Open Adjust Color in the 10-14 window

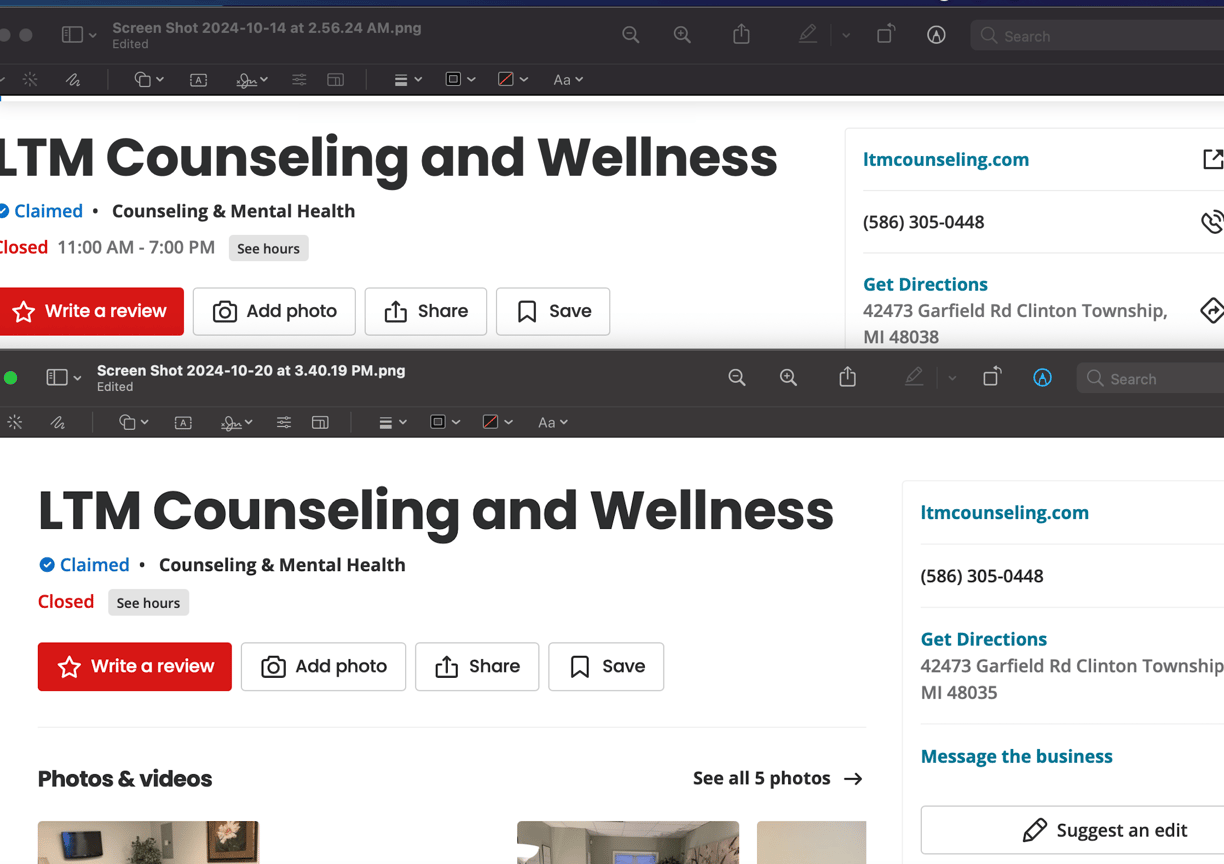point(299,80)
